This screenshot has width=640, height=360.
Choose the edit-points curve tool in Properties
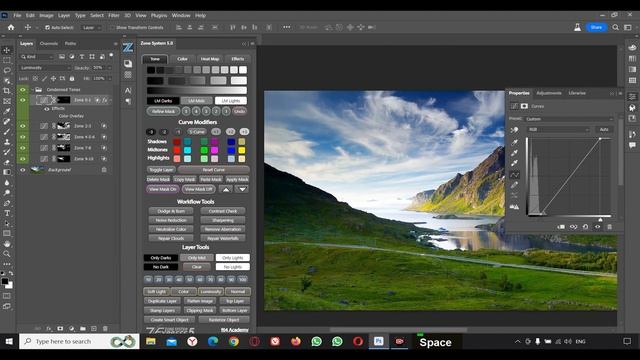(514, 175)
